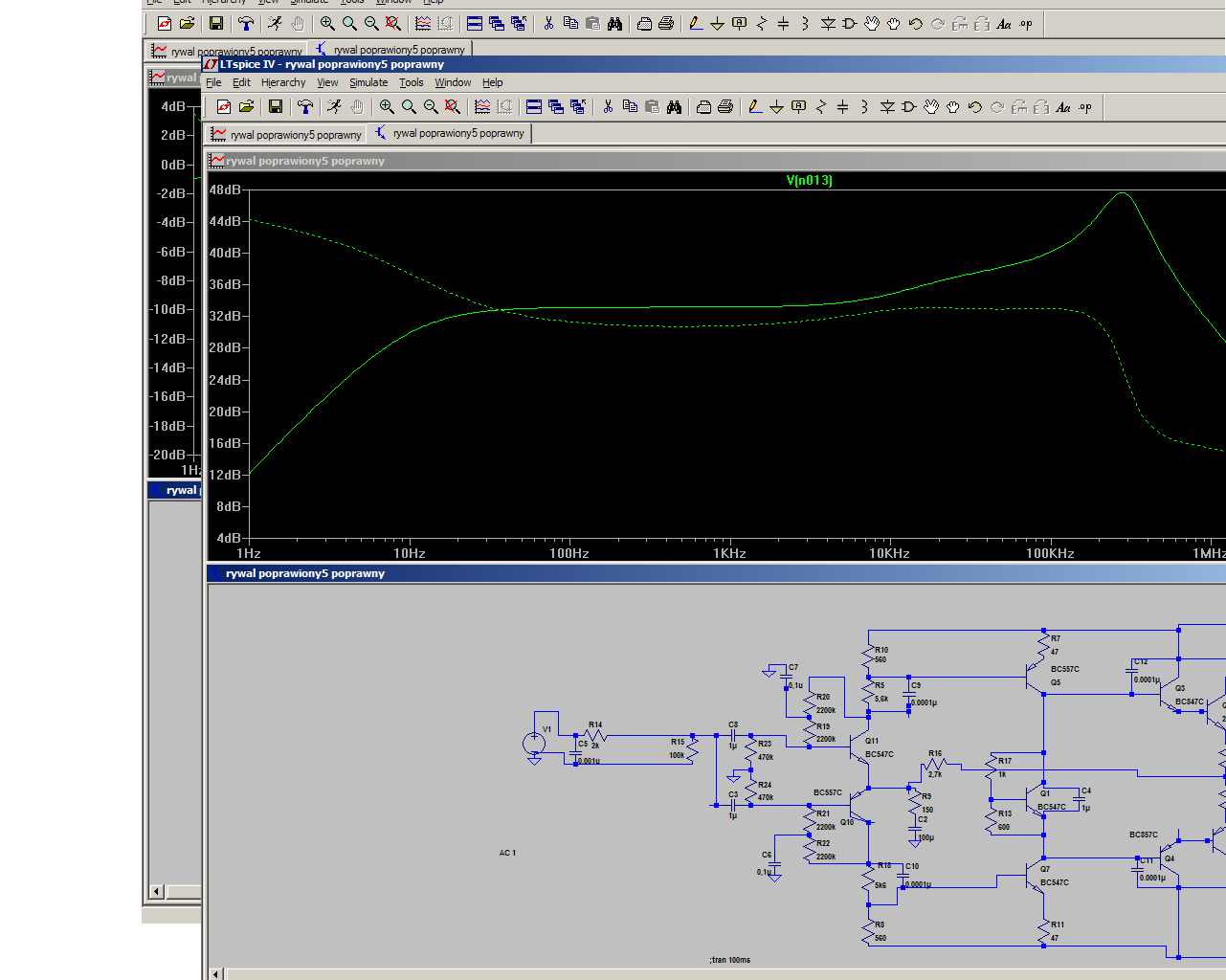The width and height of the screenshot is (1226, 980).
Task: Click the AC 1 text in schematic
Action: [507, 853]
